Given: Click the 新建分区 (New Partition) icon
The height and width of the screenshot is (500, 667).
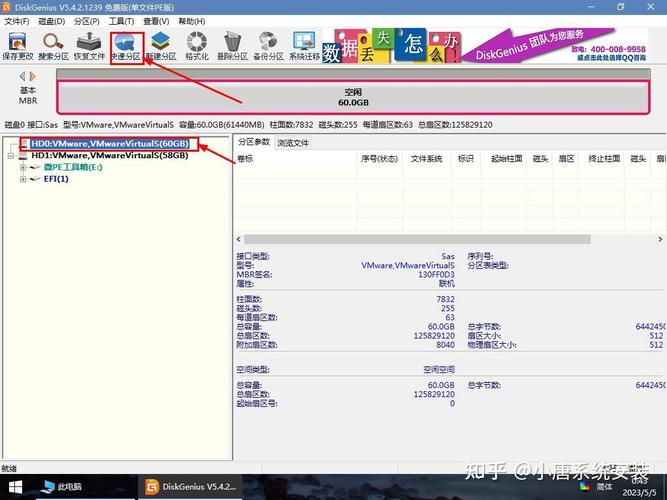Looking at the screenshot, I should tap(160, 46).
